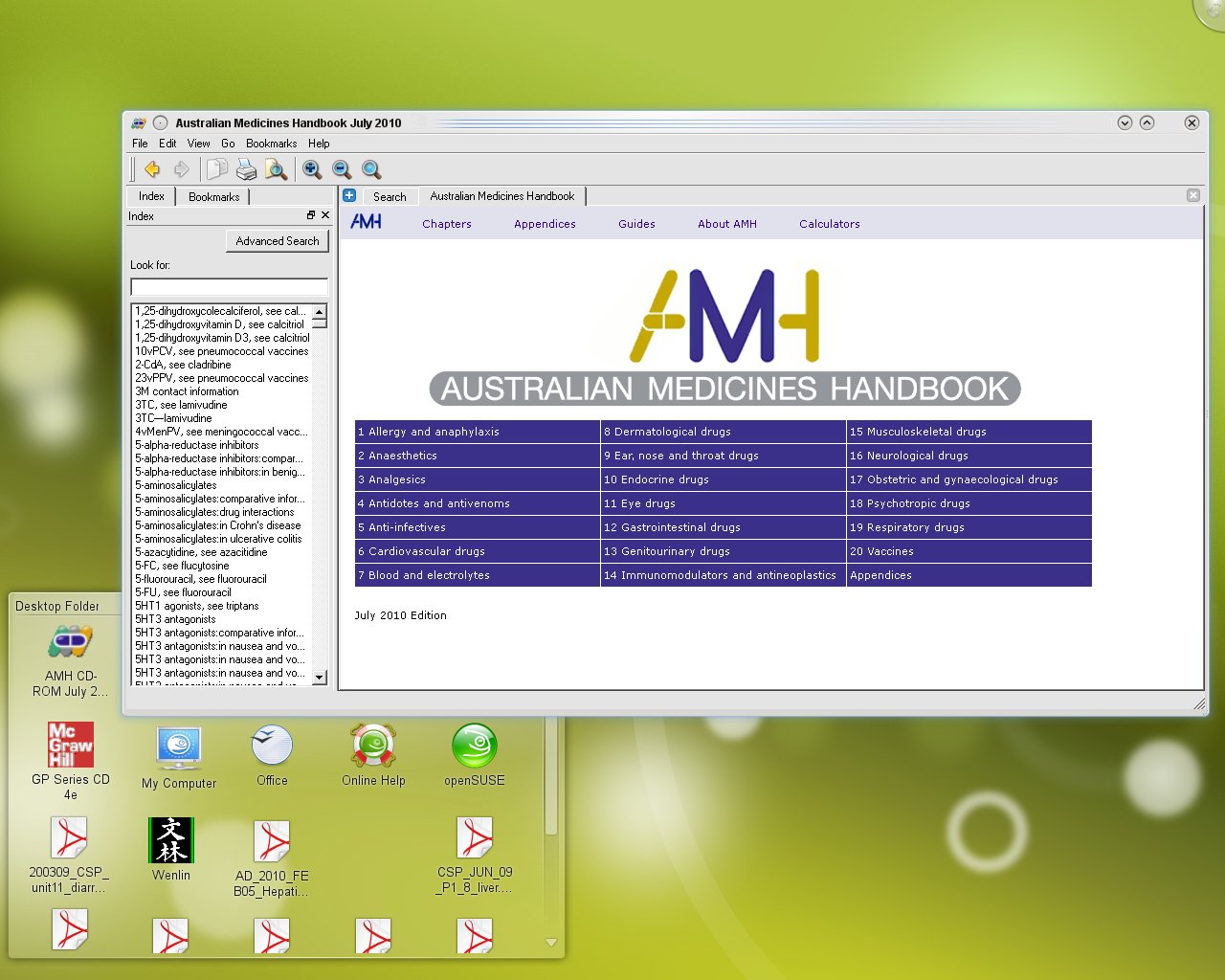
Task: Print the page with the printer icon
Action: [245, 169]
